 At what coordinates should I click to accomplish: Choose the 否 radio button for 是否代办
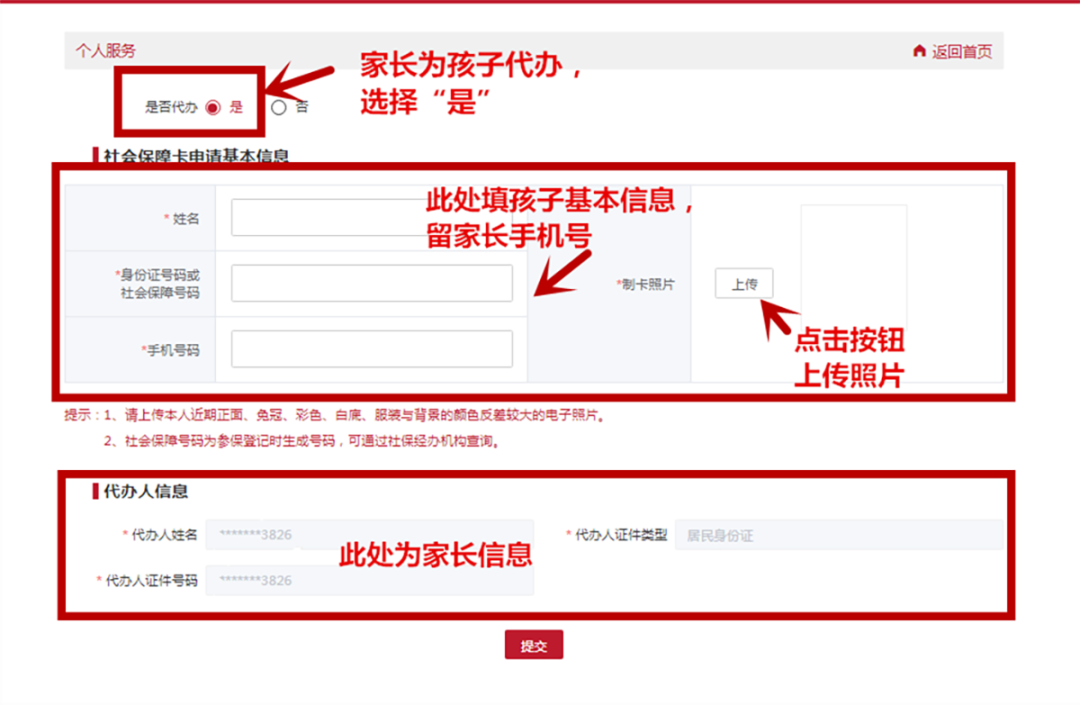(279, 108)
